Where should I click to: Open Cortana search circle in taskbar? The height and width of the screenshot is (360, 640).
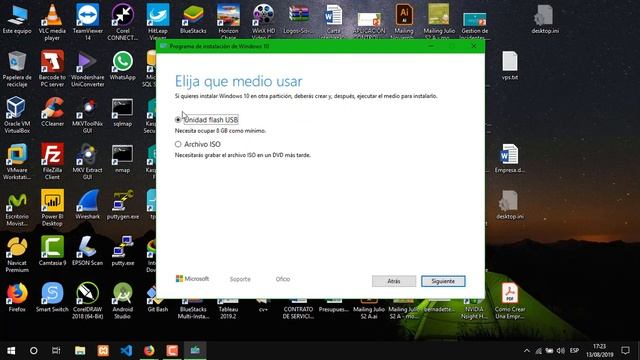pyautogui.click(x=34, y=351)
